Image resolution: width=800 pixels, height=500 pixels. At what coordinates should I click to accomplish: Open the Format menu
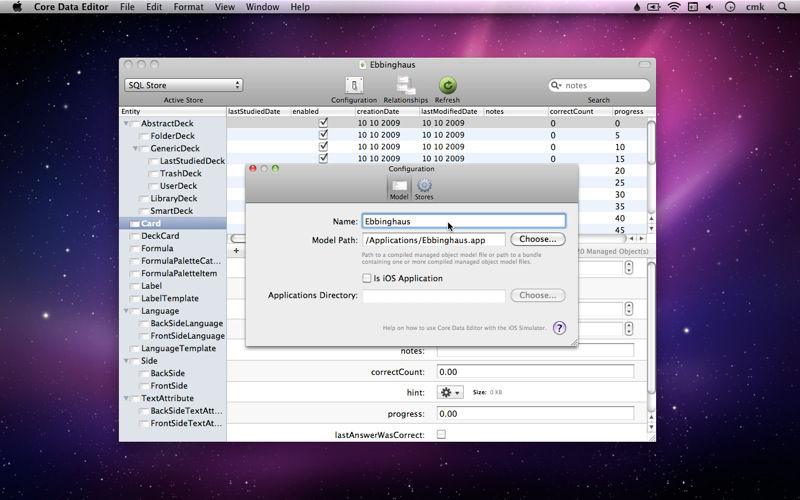pyautogui.click(x=188, y=7)
